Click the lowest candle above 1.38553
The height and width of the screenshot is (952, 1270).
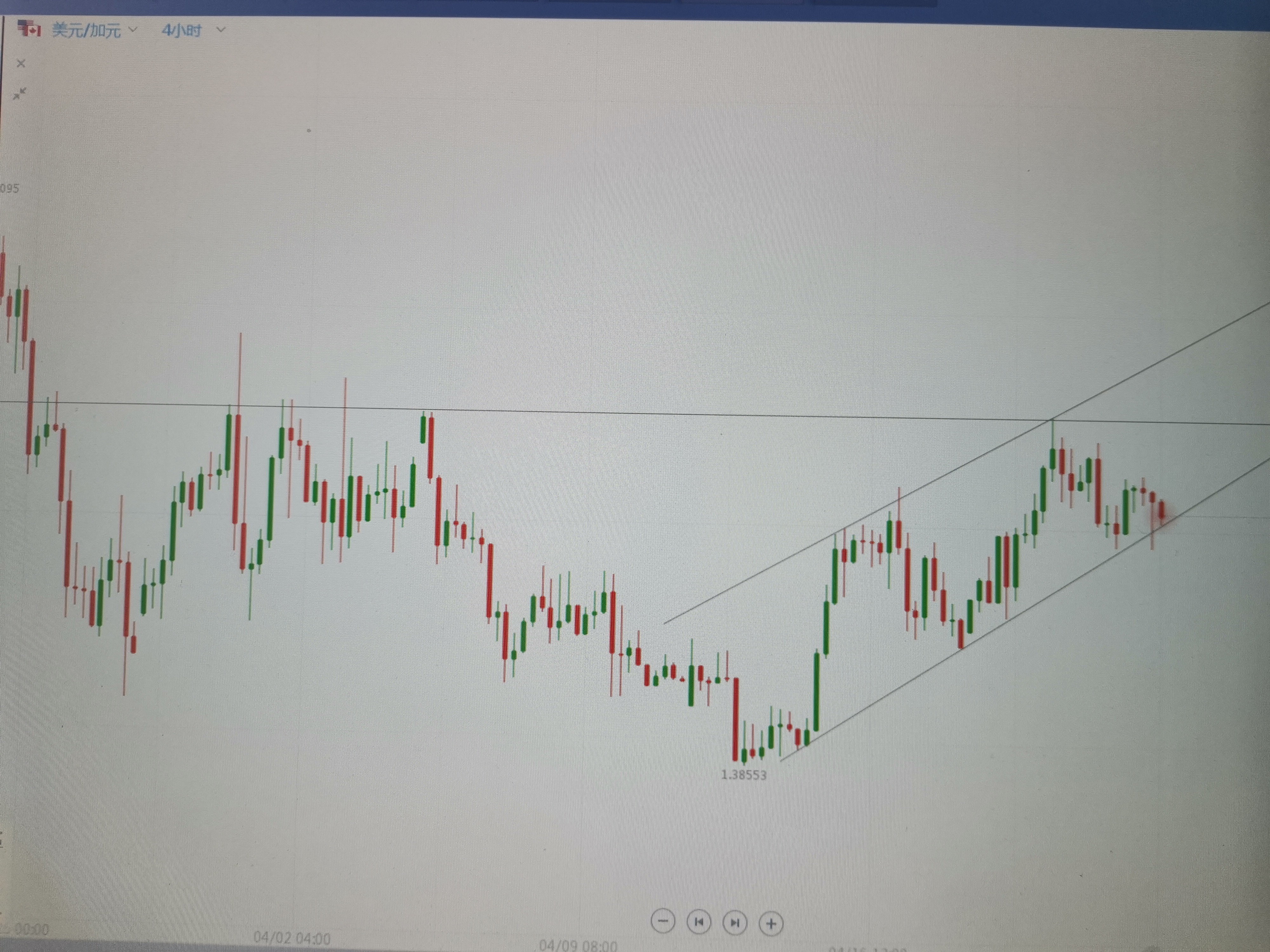(x=735, y=719)
